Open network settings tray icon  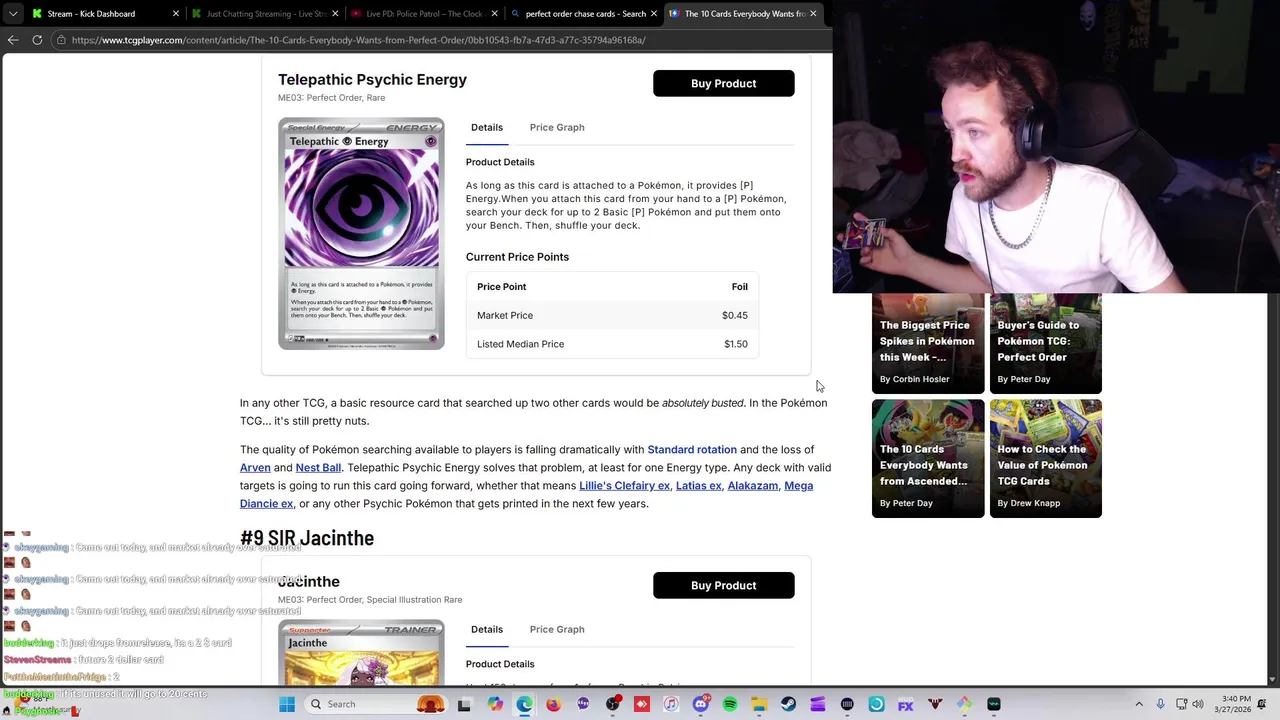(x=1182, y=704)
